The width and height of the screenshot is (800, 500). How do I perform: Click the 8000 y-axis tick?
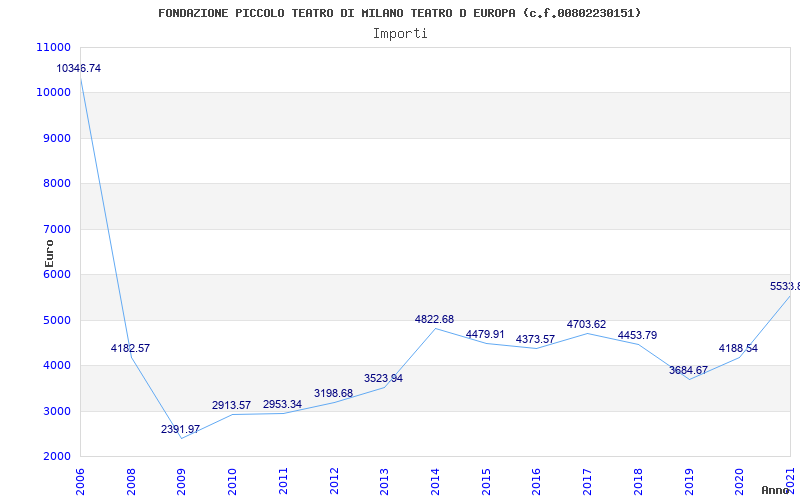tap(55, 184)
